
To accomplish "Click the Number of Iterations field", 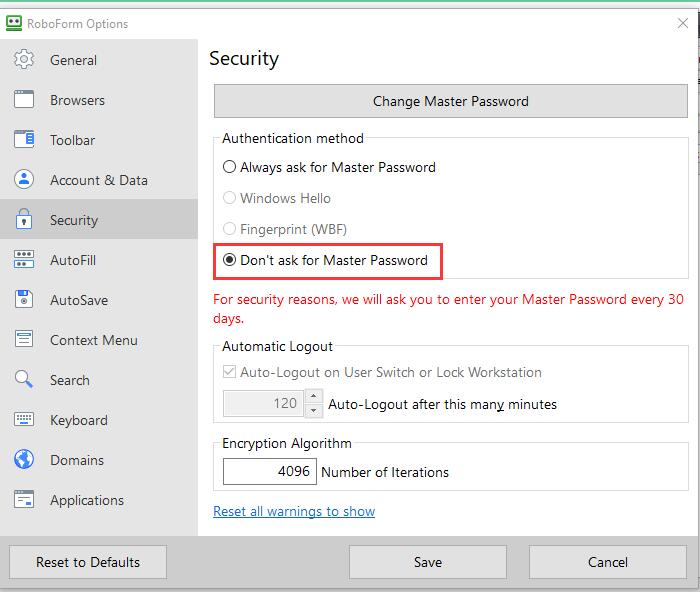I will click(x=269, y=471).
